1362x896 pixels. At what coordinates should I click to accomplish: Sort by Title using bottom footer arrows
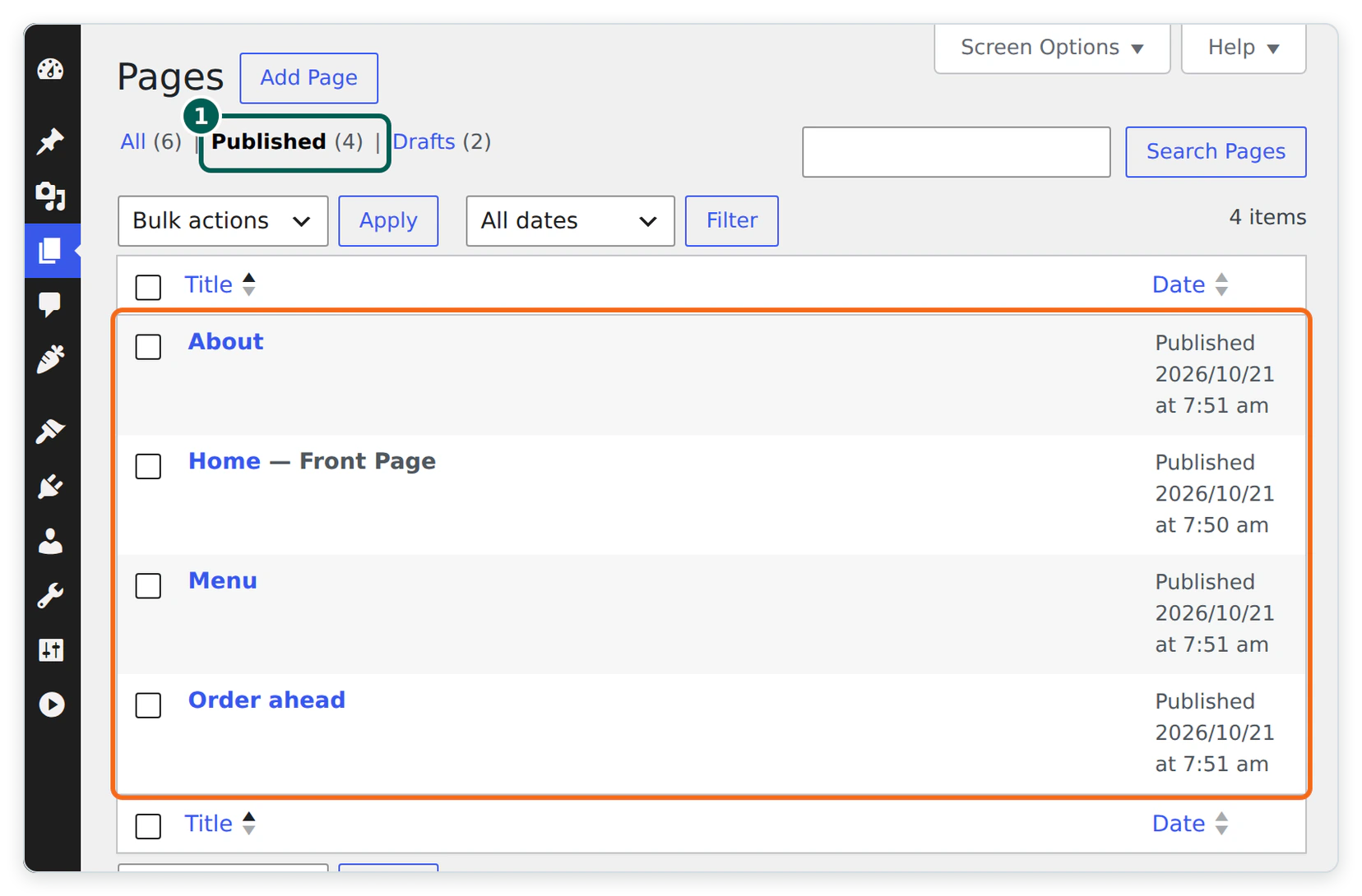tap(248, 824)
